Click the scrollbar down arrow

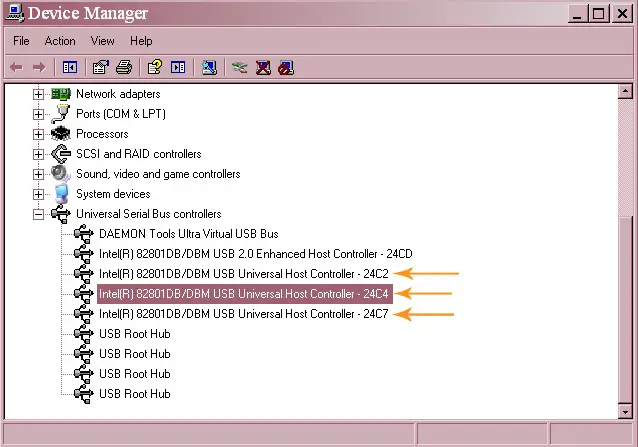tap(625, 411)
